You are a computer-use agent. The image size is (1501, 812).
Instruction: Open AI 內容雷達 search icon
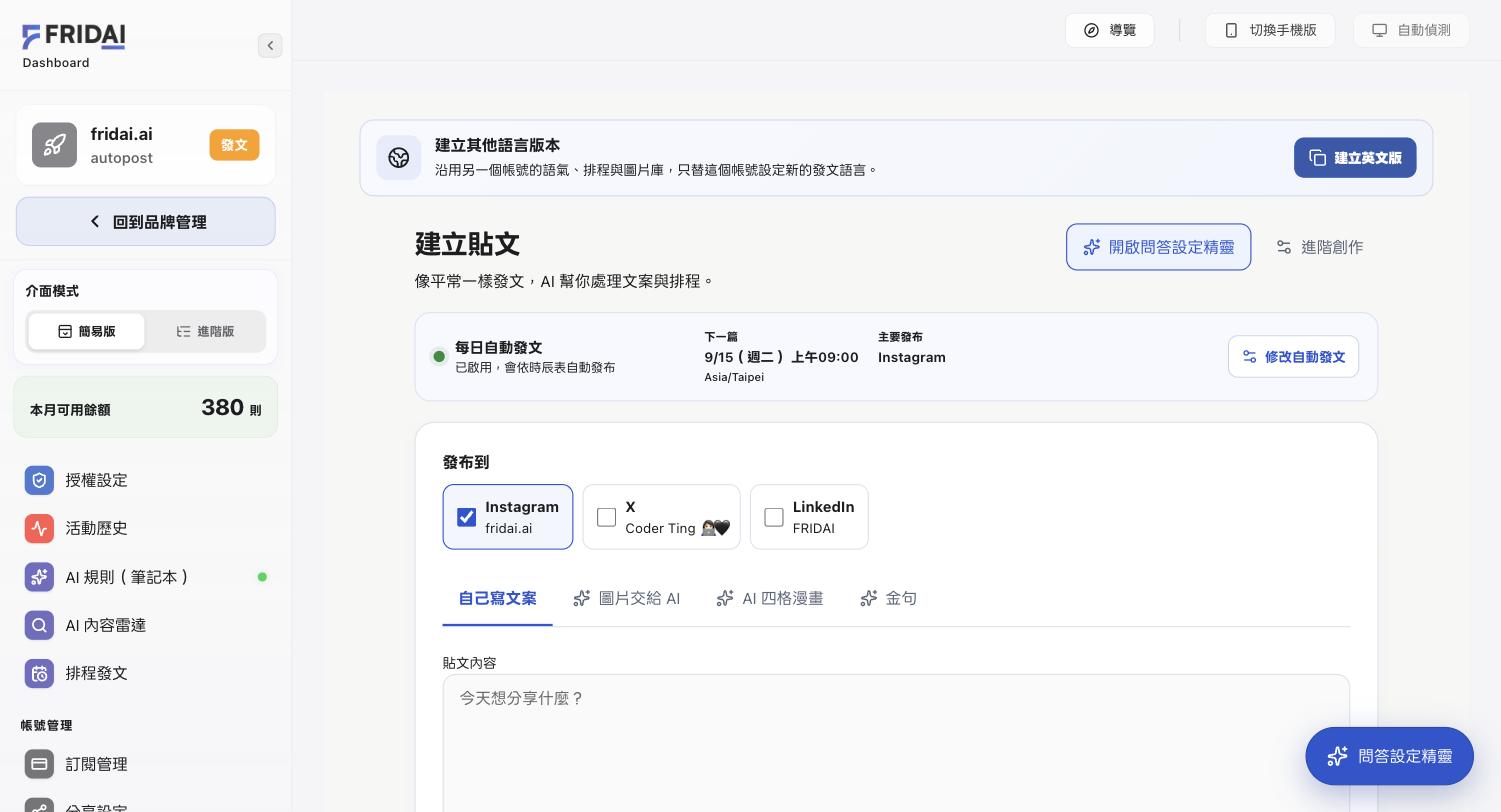39,625
